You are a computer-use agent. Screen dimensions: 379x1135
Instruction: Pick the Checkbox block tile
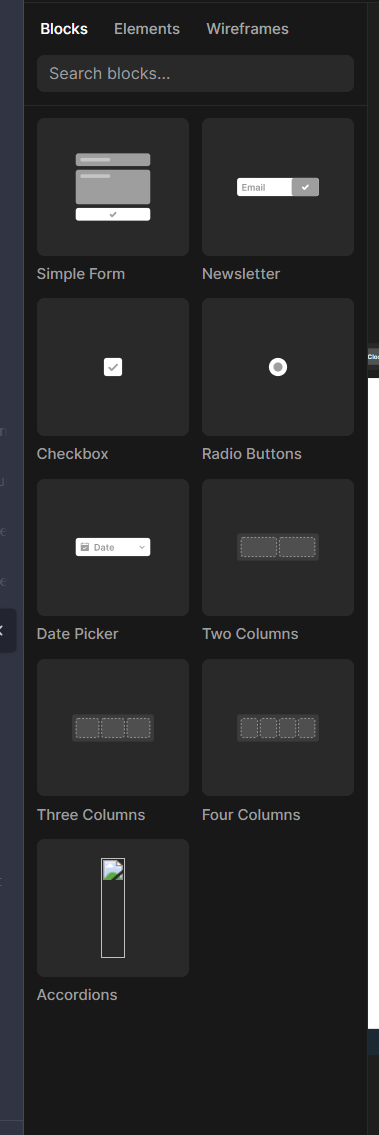113,367
